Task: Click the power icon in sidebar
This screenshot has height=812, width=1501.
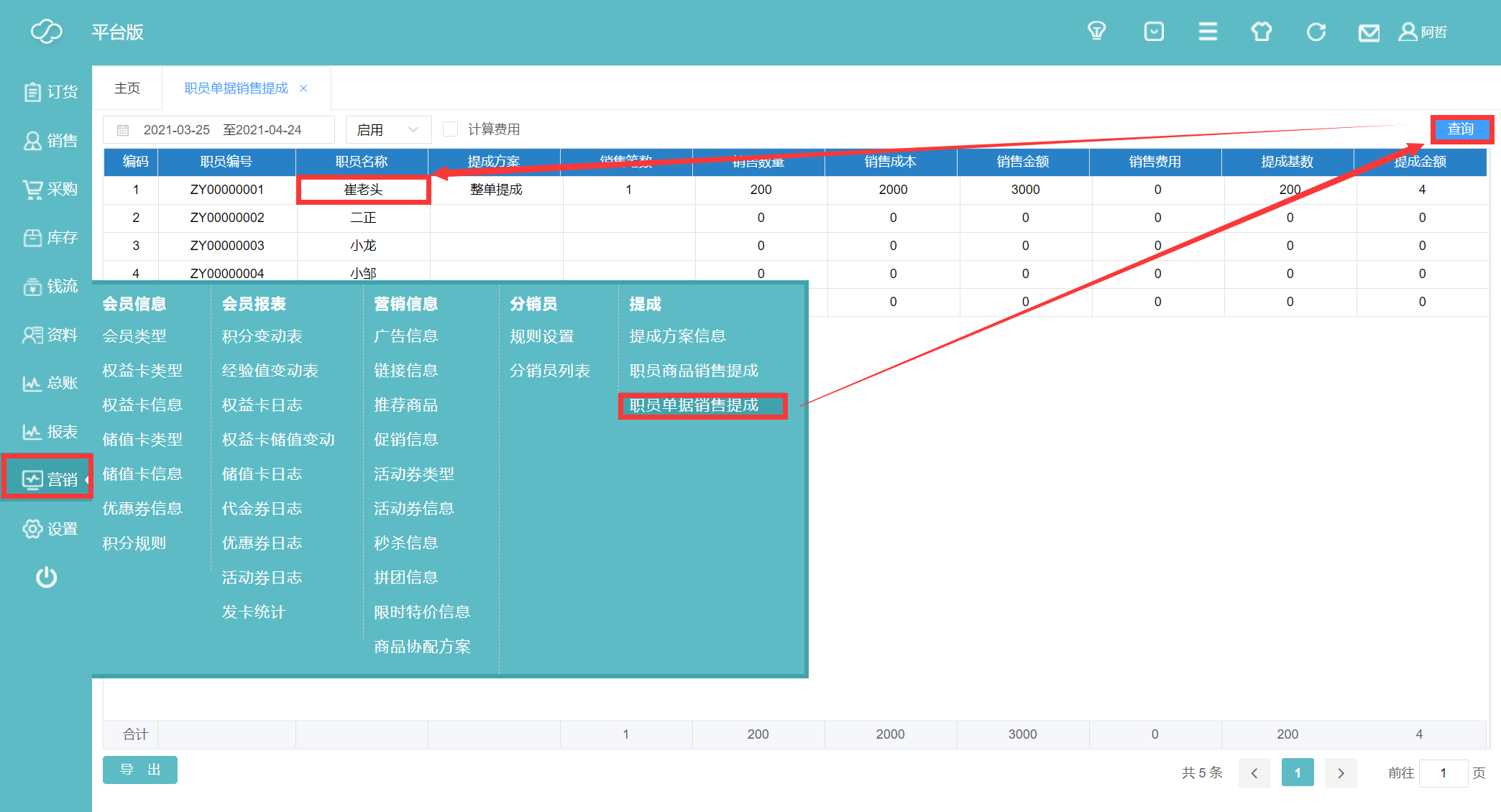Action: coord(47,577)
